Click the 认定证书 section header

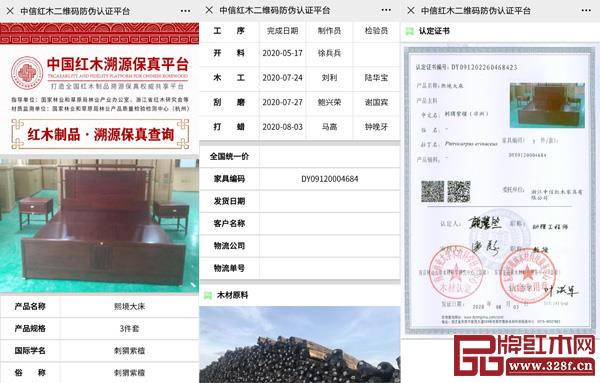tap(434, 31)
